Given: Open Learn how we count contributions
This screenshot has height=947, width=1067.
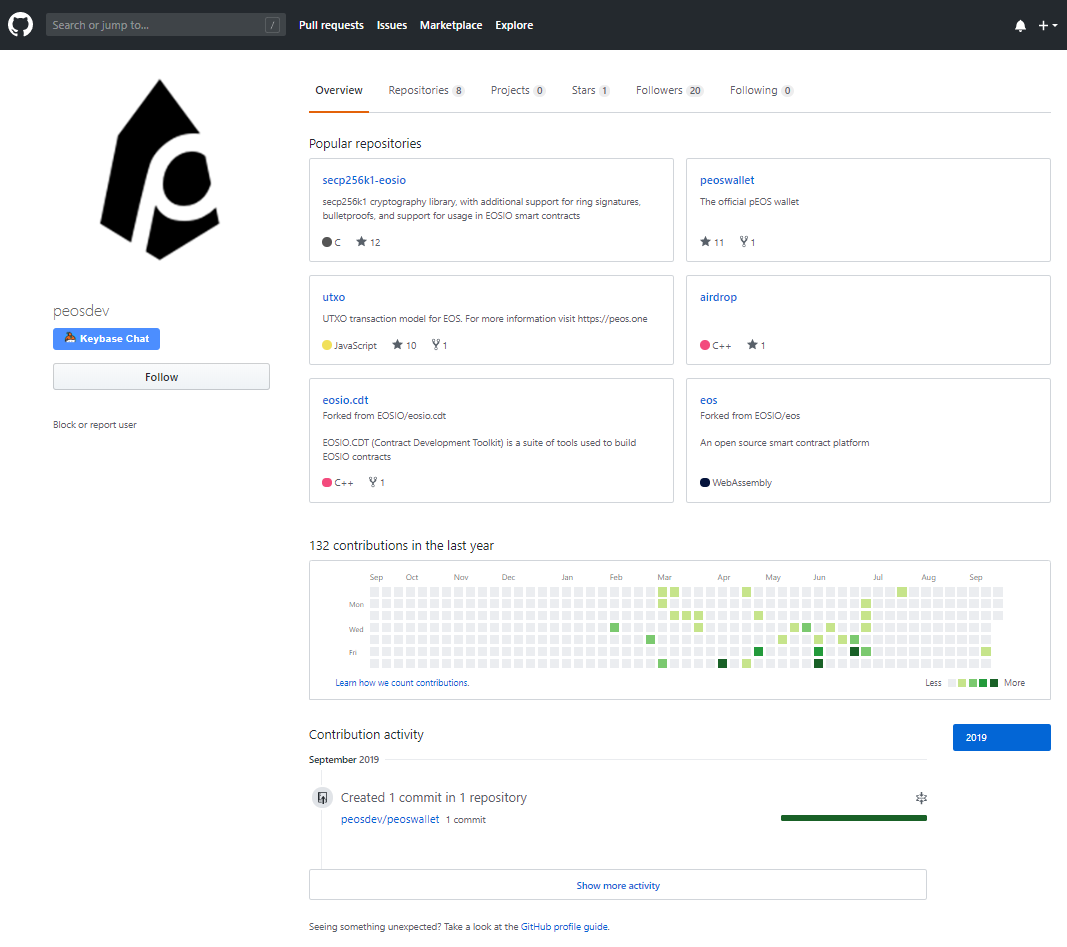Looking at the screenshot, I should 402,682.
